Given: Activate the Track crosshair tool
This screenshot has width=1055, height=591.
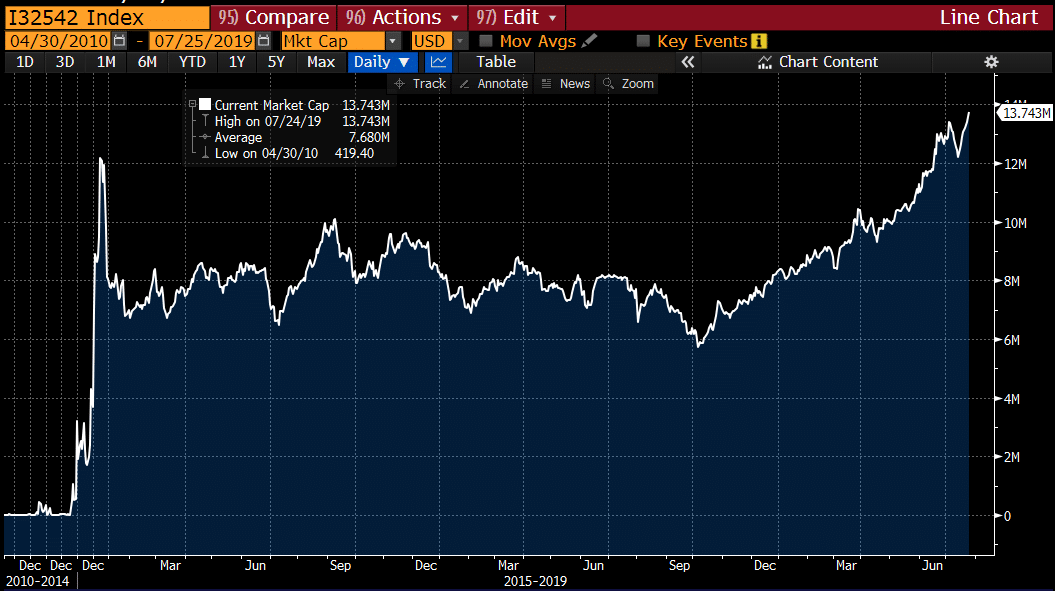Looking at the screenshot, I should (420, 83).
